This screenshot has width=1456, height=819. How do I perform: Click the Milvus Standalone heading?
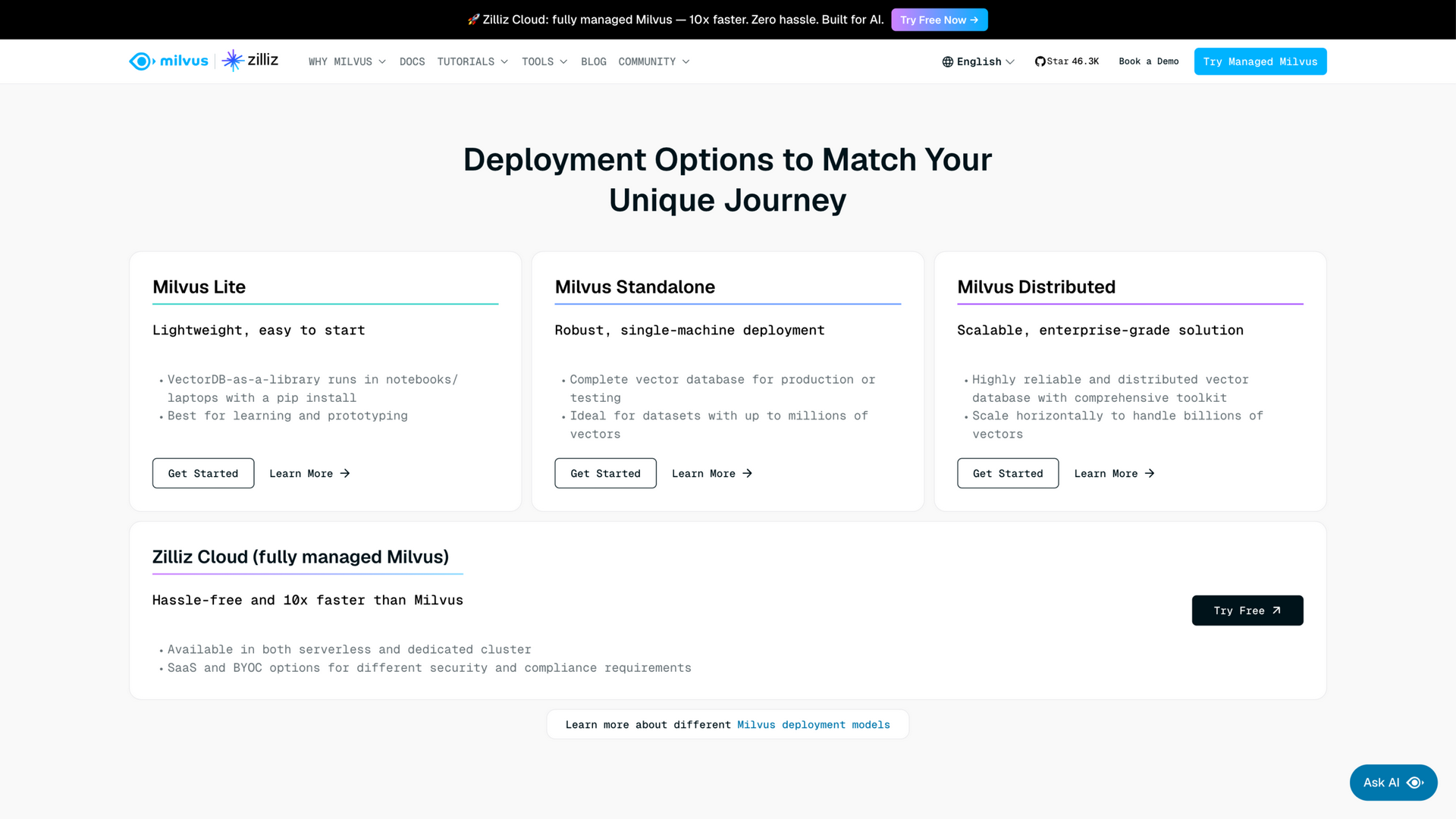635,287
